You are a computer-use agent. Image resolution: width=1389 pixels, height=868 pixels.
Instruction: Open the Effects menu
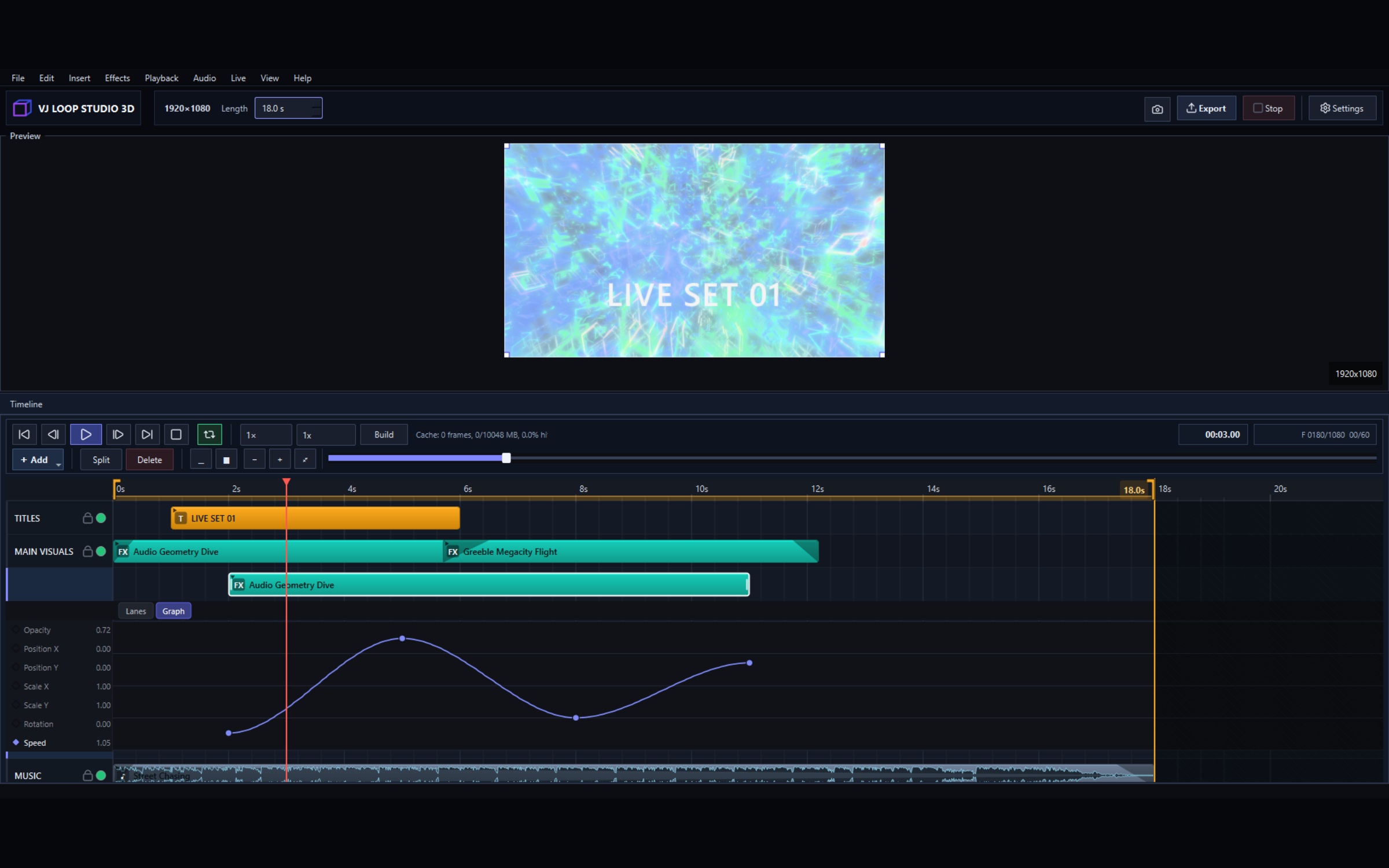(x=117, y=78)
